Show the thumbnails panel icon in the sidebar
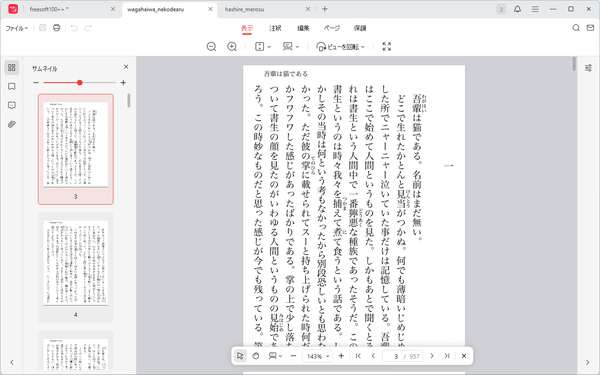Screen dimensions: 600x375 coord(12,67)
